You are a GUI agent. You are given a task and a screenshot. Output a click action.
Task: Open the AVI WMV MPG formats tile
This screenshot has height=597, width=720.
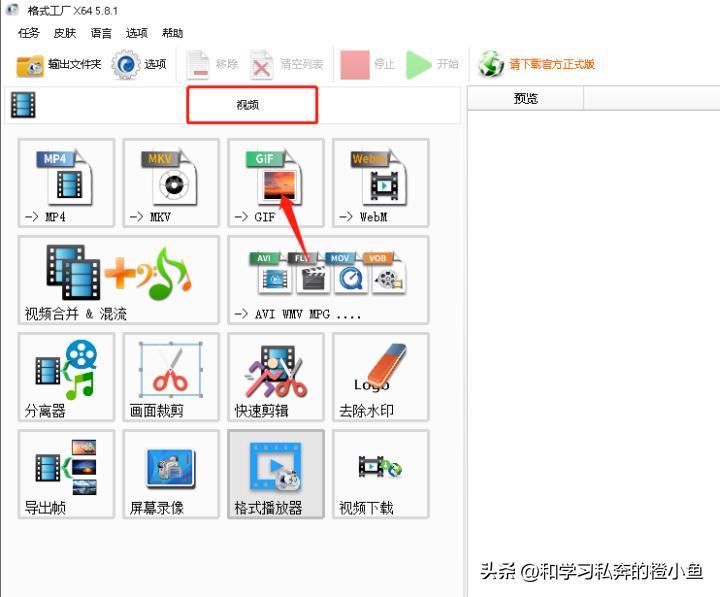328,280
